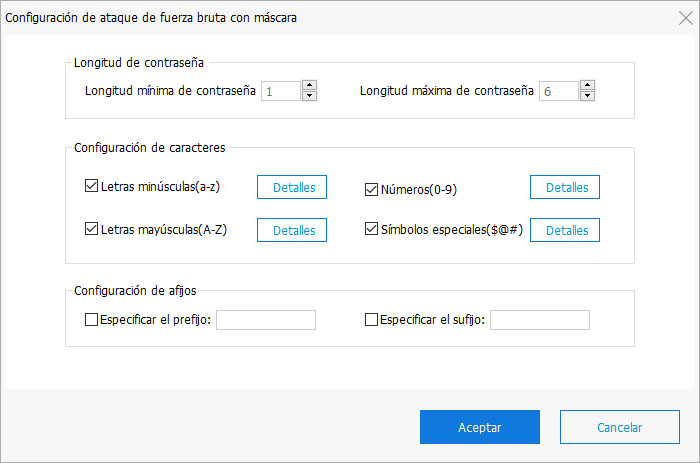Screen dimensions: 700x463
Task: Focus the Longitud mínima de contraseña field
Action: click(x=281, y=91)
